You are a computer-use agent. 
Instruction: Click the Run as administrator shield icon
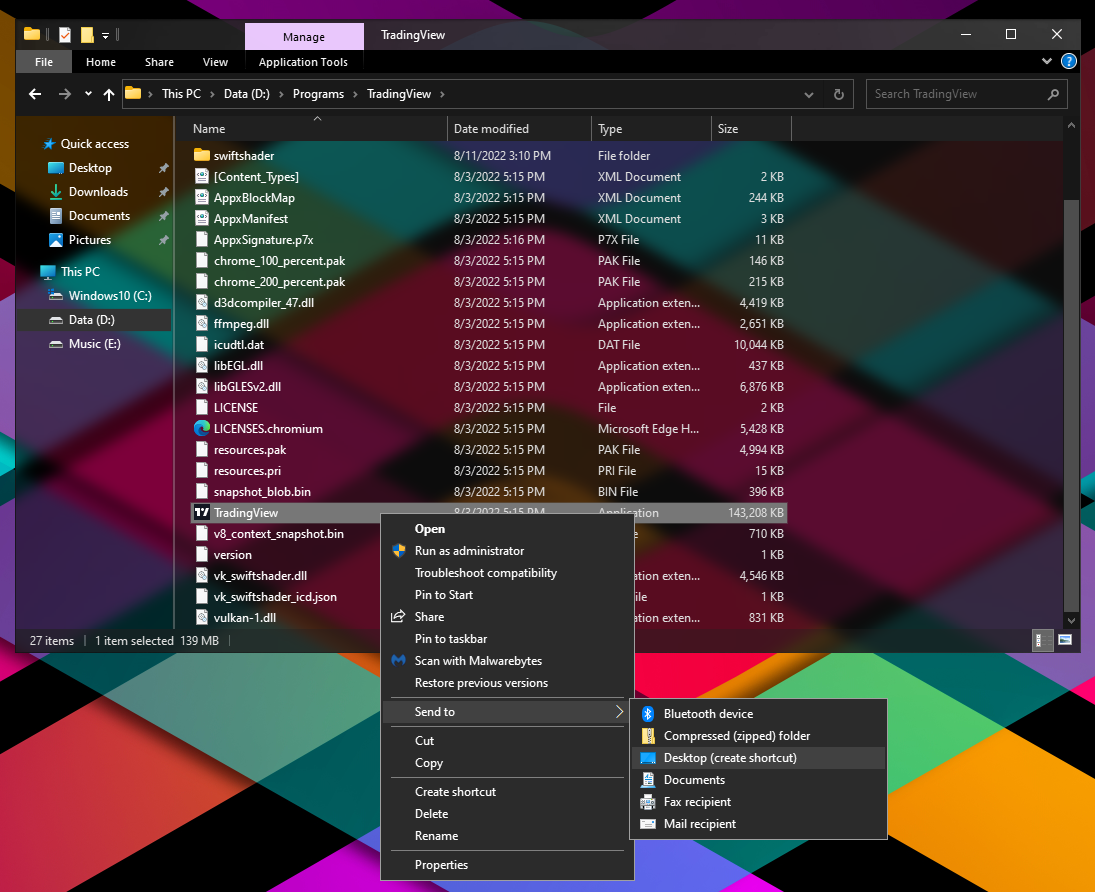point(399,550)
